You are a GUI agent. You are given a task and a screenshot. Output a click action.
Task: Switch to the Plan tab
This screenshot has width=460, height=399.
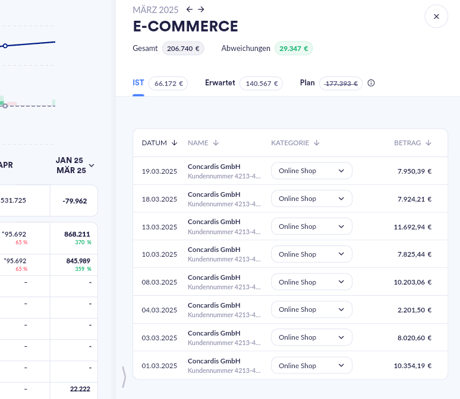(x=307, y=83)
